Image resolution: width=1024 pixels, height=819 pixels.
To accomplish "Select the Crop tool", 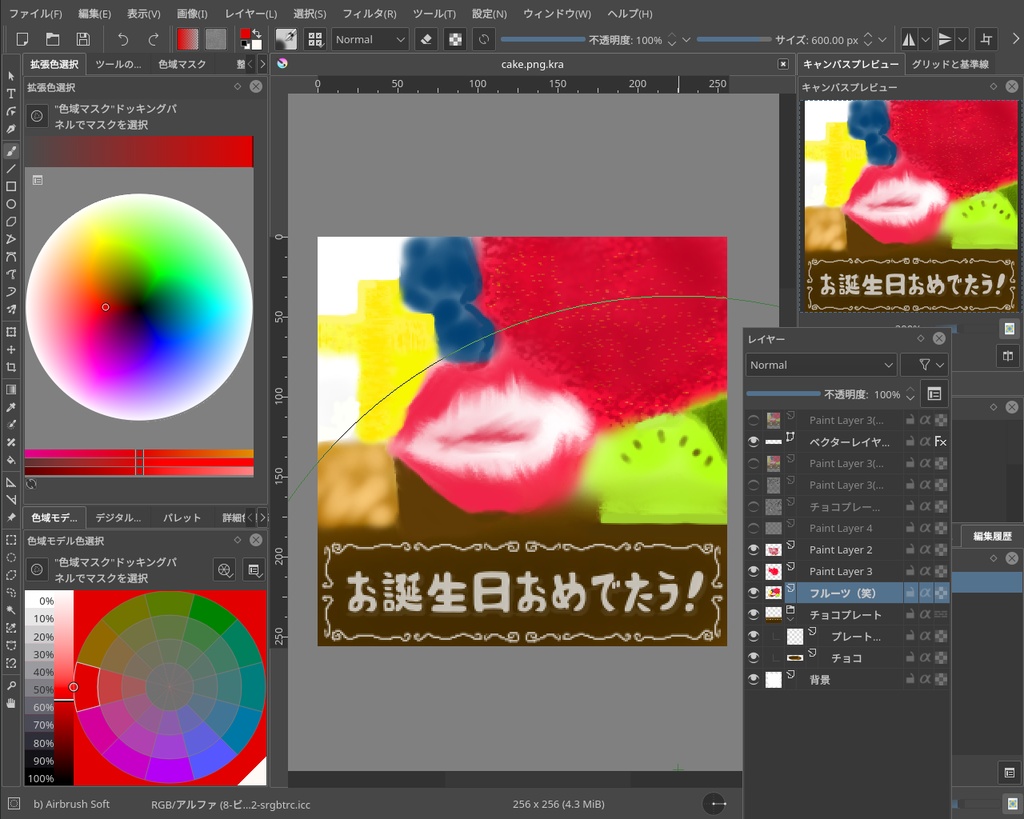I will pyautogui.click(x=10, y=367).
